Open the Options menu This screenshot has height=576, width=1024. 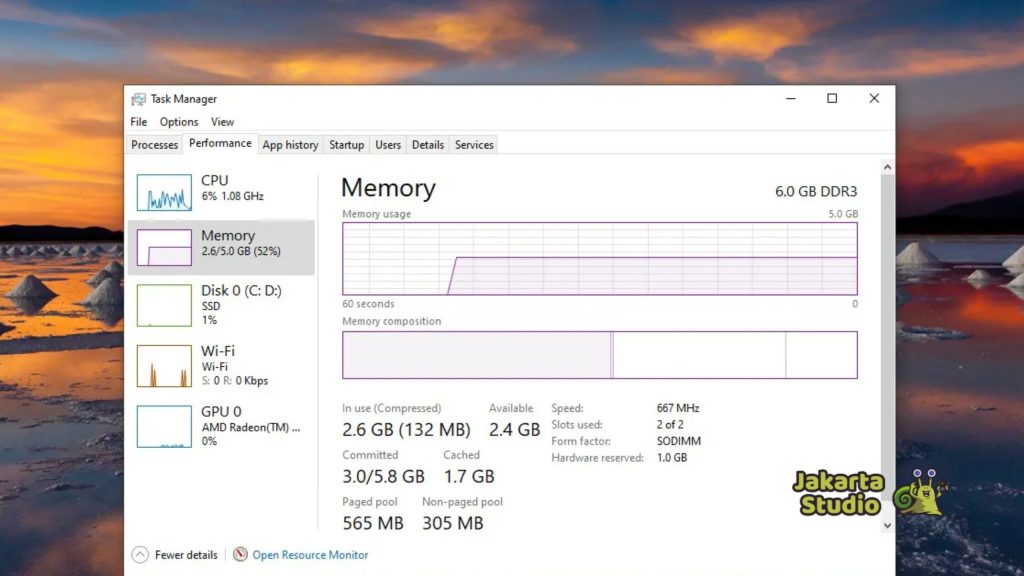point(179,122)
